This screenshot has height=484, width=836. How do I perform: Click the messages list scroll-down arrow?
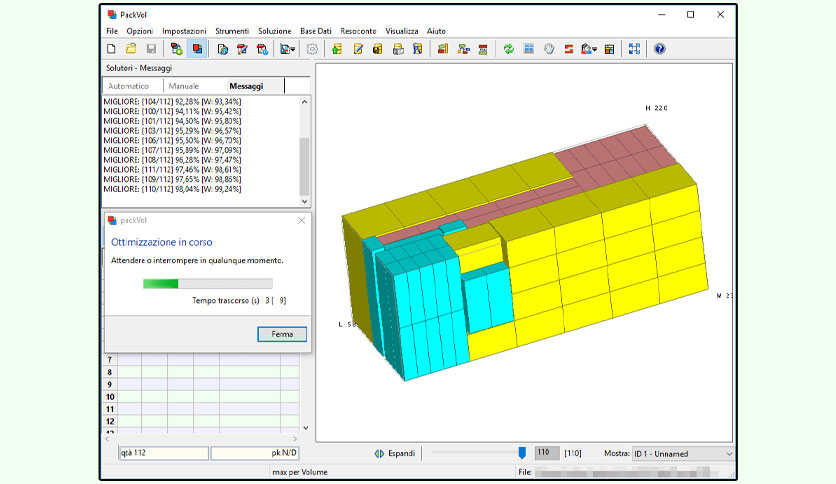[304, 201]
